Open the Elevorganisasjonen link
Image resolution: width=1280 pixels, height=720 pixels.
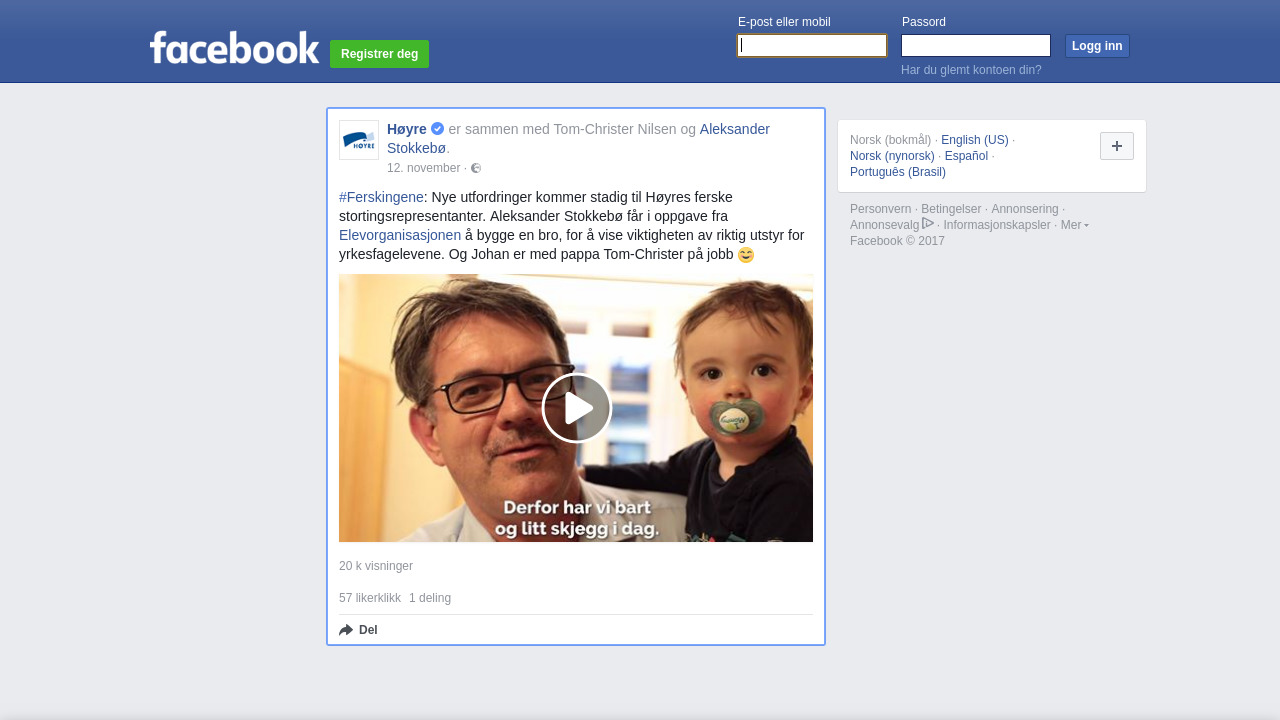tap(400, 235)
